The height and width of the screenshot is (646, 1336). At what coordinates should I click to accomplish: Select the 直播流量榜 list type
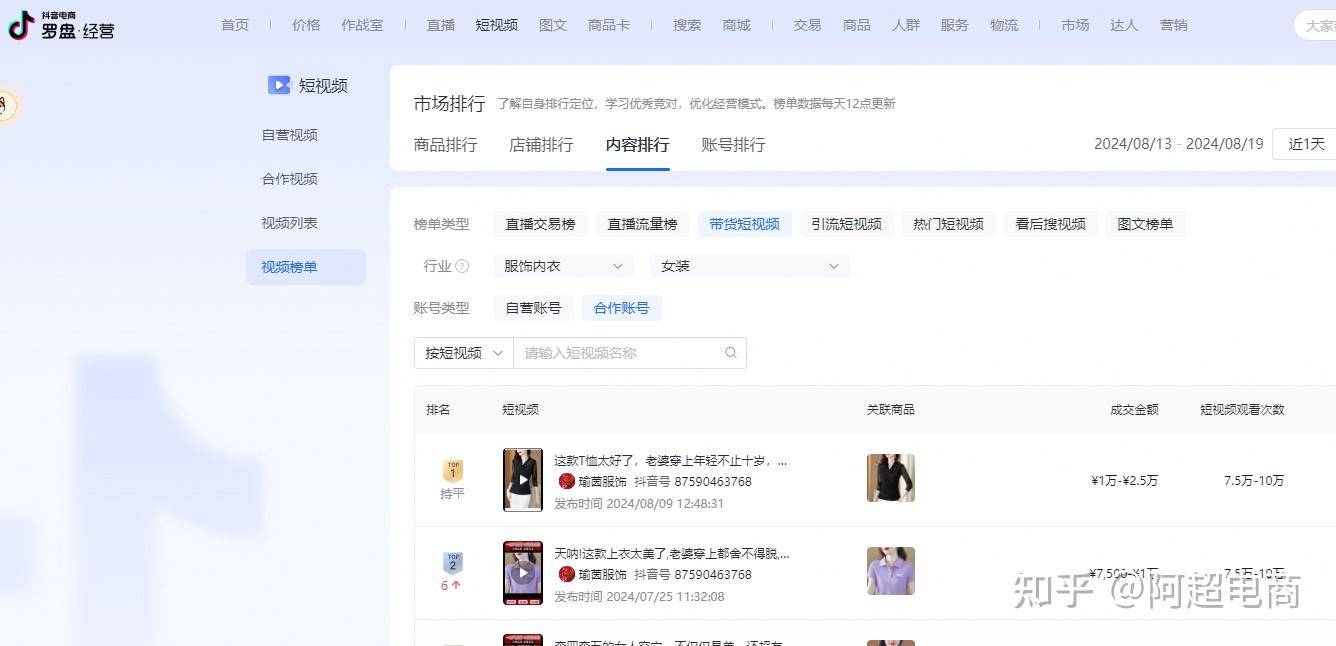643,224
